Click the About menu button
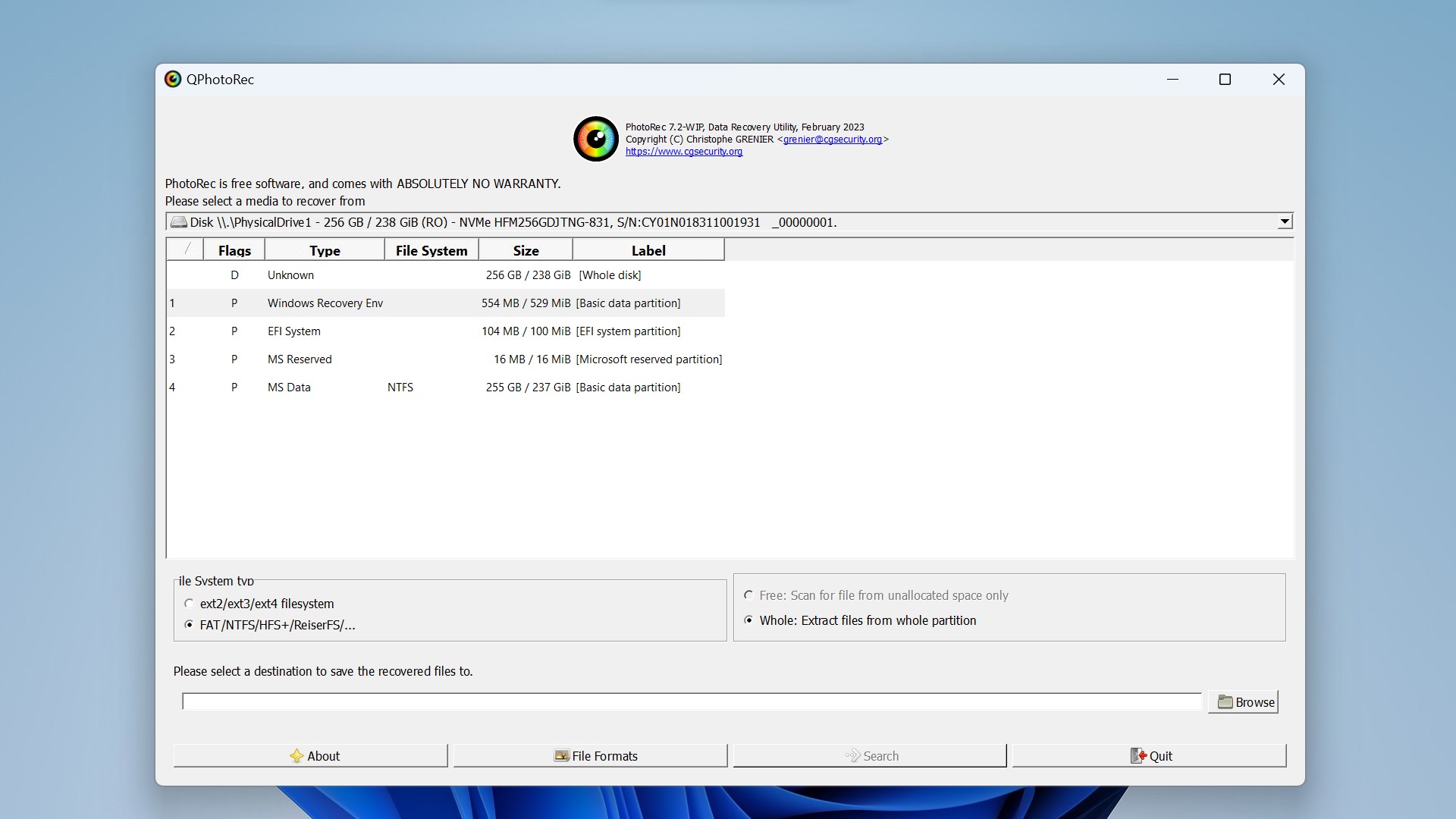This screenshot has width=1456, height=819. coord(310,755)
